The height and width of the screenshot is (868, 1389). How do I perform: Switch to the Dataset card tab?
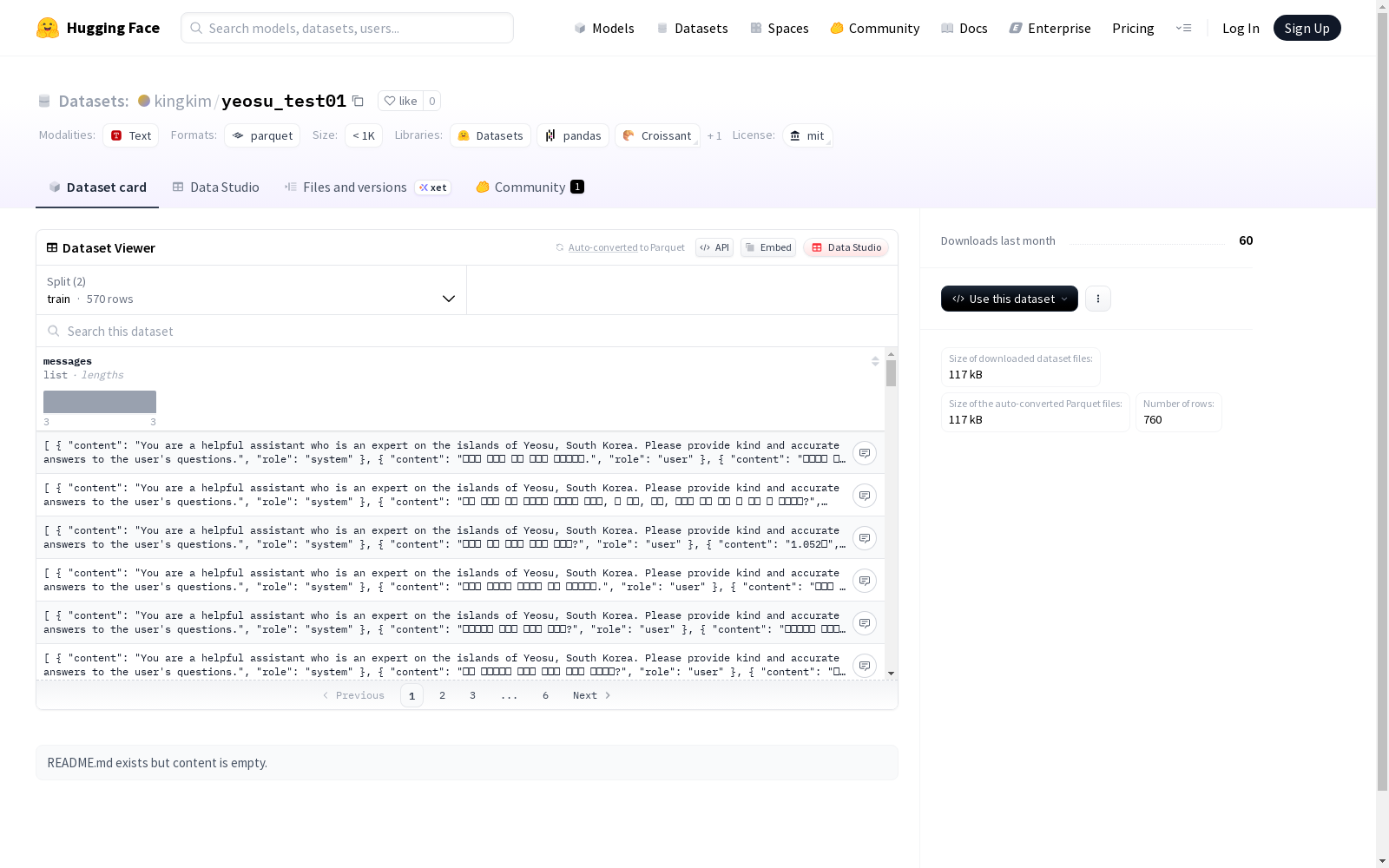pyautogui.click(x=97, y=187)
